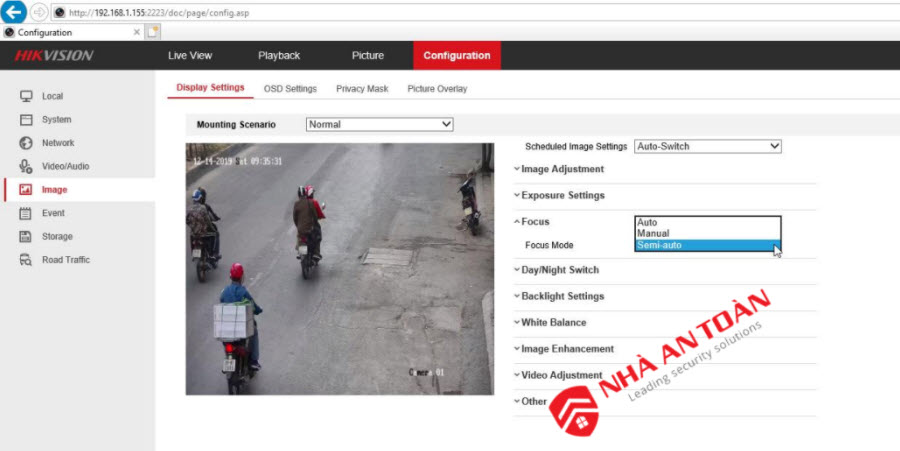
Task: Click the Video/Audio microphone icon
Action: pos(26,166)
